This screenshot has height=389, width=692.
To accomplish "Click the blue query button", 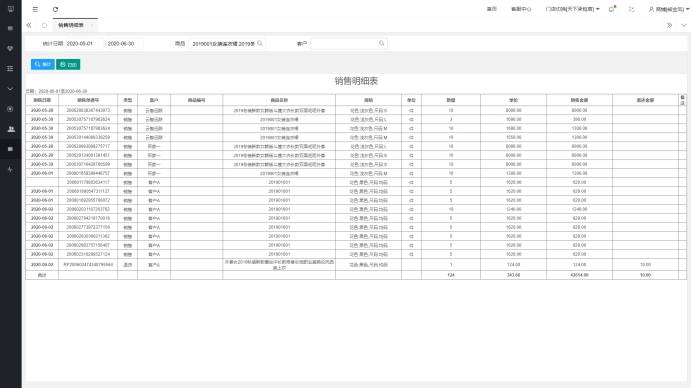I will tap(43, 64).
